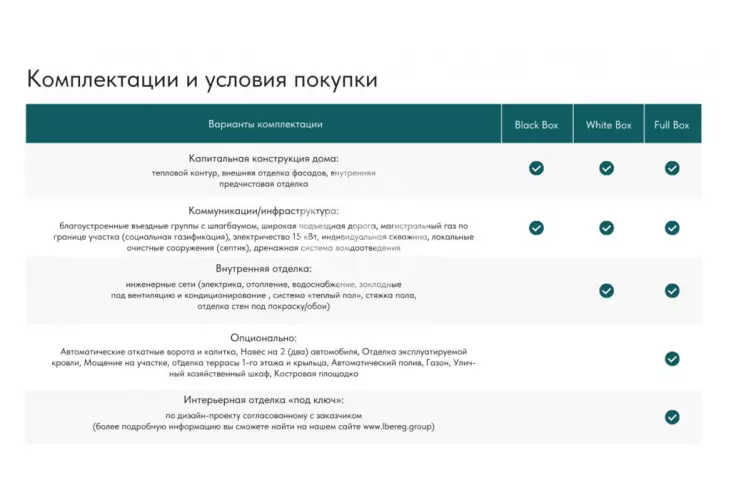The image size is (731, 500).
Task: Click the line предчистовая отделка
Action: tap(263, 184)
